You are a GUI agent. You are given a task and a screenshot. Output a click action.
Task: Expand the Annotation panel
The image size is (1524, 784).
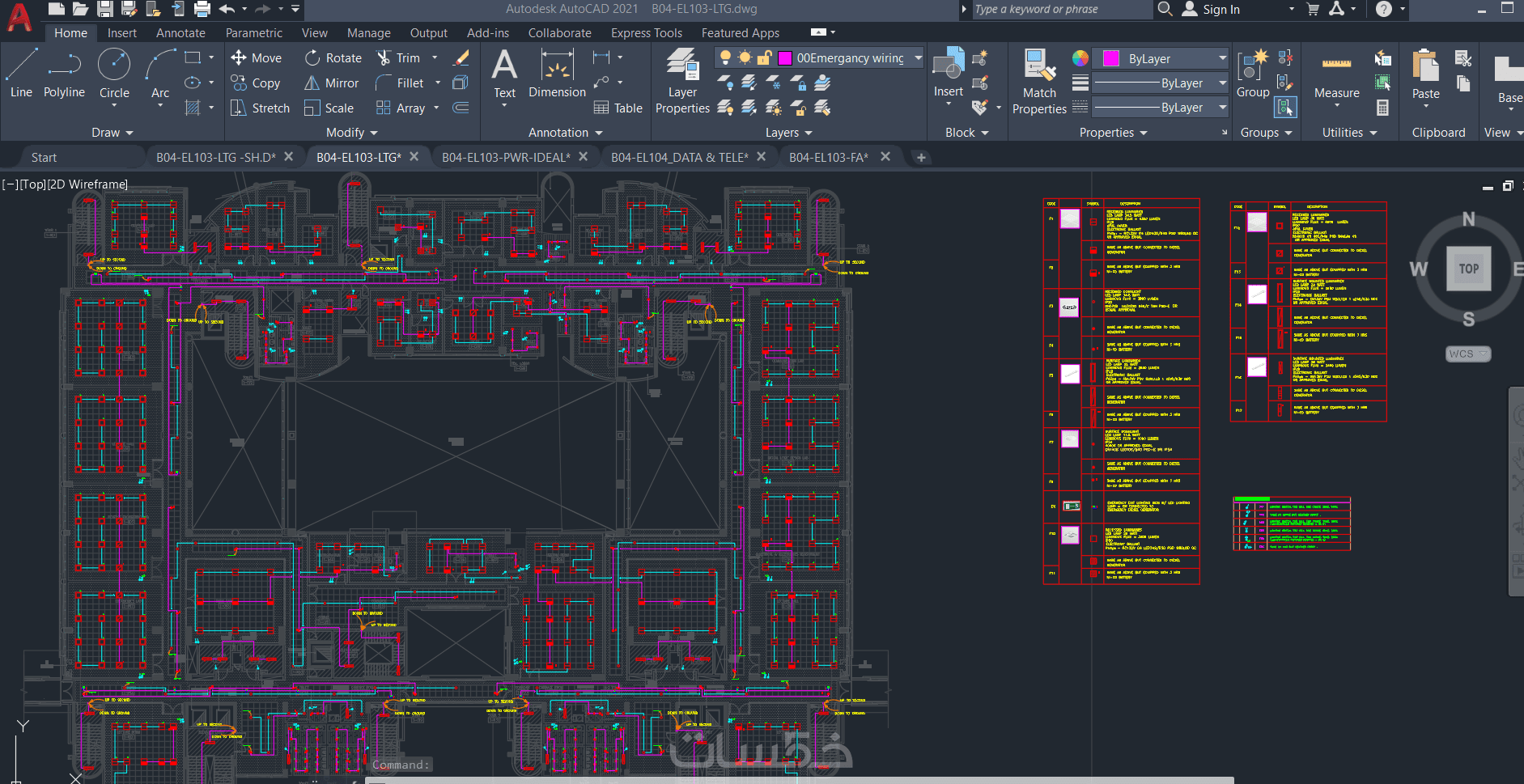click(x=566, y=133)
